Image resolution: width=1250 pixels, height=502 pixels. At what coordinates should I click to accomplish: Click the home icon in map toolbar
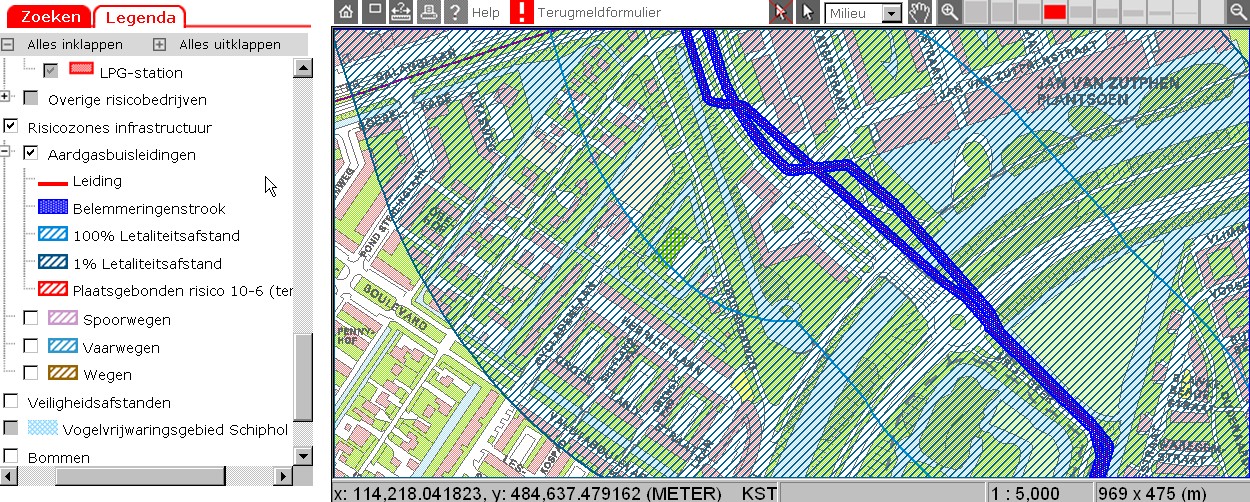(346, 13)
